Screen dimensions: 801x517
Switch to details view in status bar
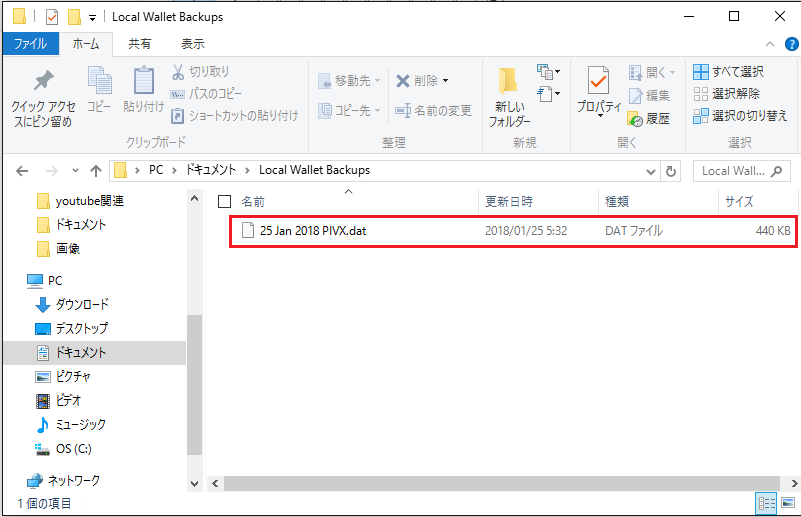click(767, 503)
